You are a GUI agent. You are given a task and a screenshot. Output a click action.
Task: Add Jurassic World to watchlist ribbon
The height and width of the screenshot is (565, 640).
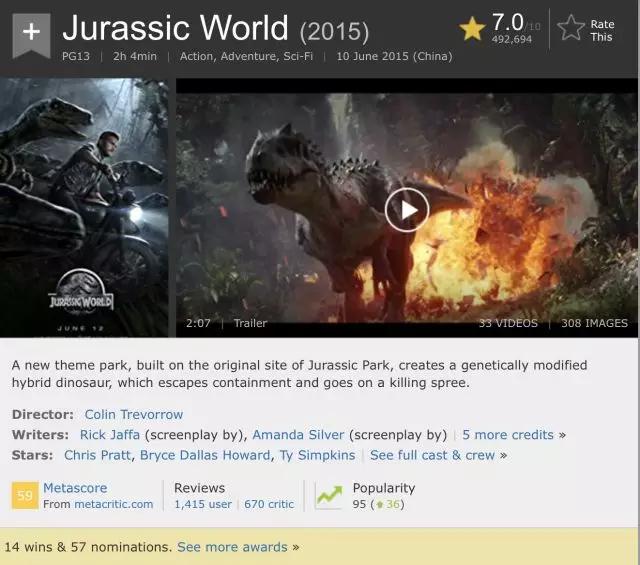pos(31,36)
